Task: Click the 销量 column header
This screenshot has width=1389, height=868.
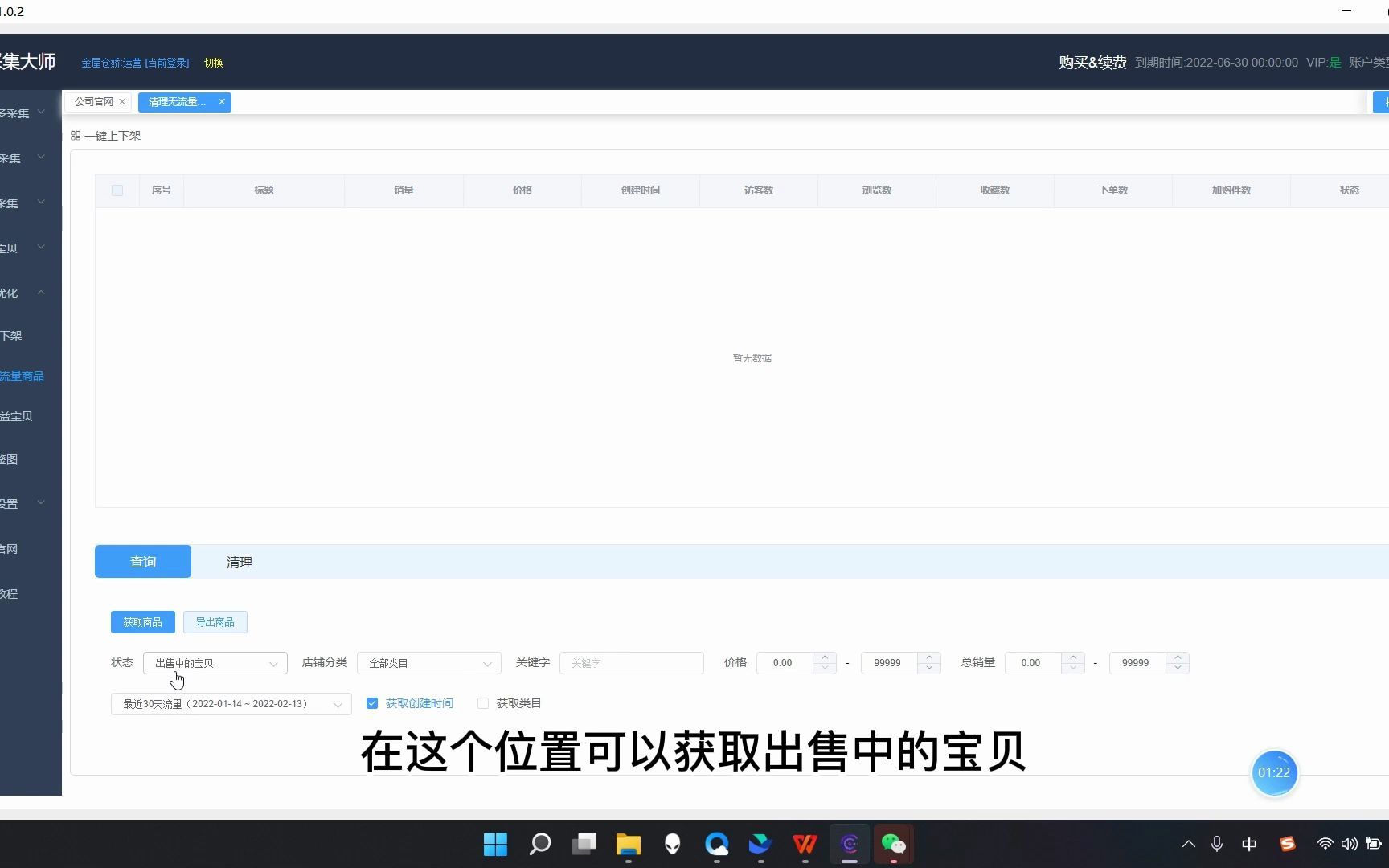Action: (x=404, y=190)
